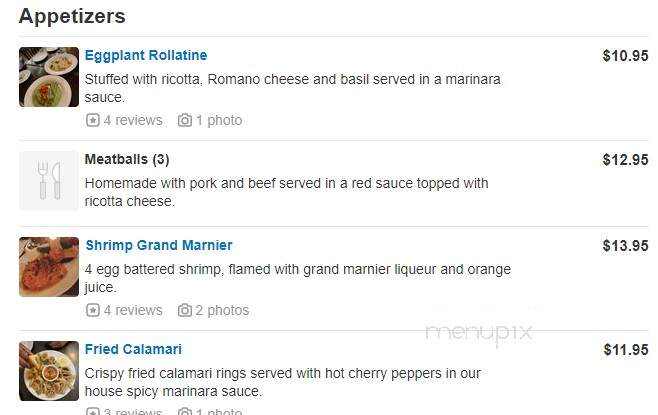
Task: Click the Fried Calamari dish thumbnail
Action: (x=49, y=371)
